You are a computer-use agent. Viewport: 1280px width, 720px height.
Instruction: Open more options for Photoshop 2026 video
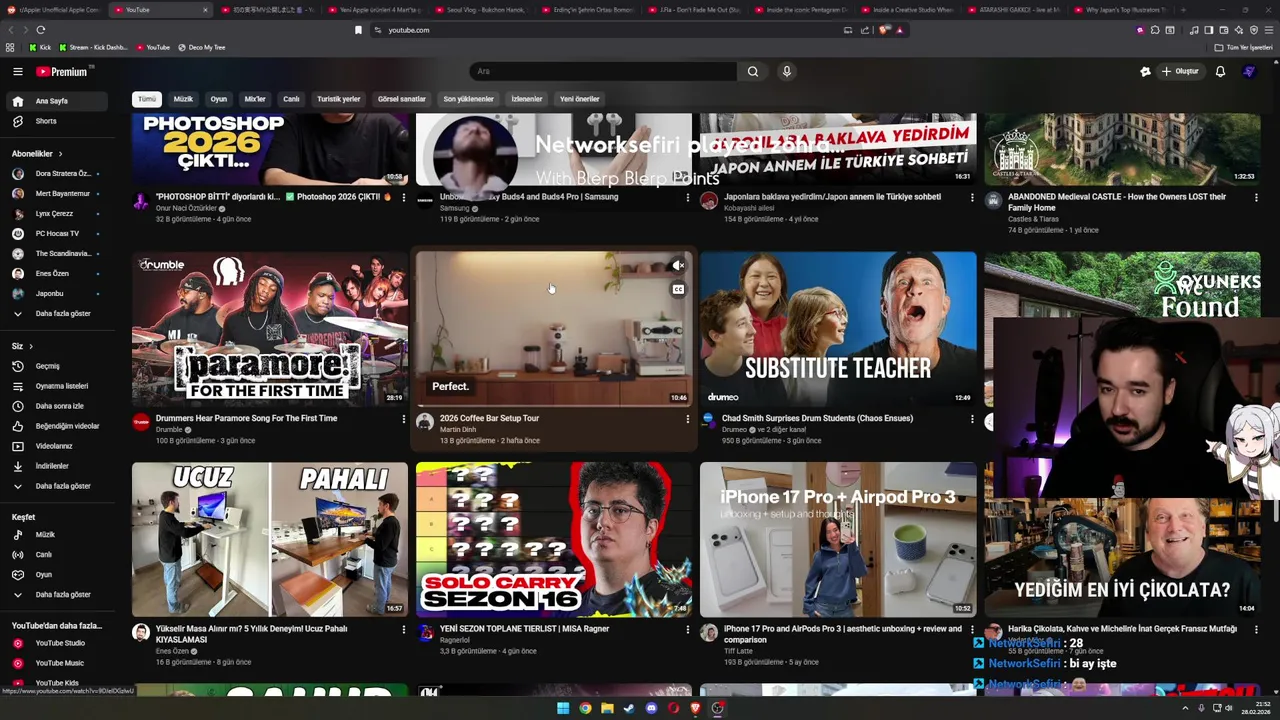(404, 198)
